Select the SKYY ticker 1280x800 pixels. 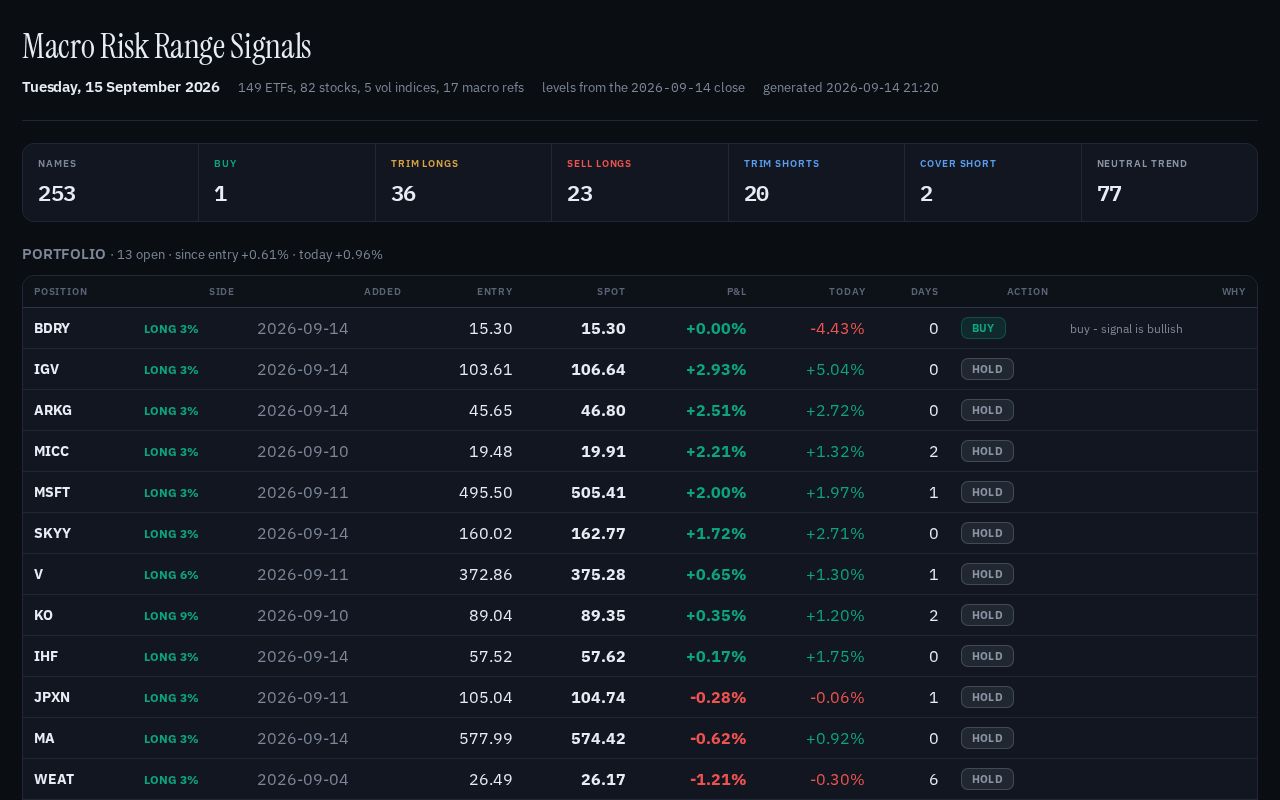(52, 533)
